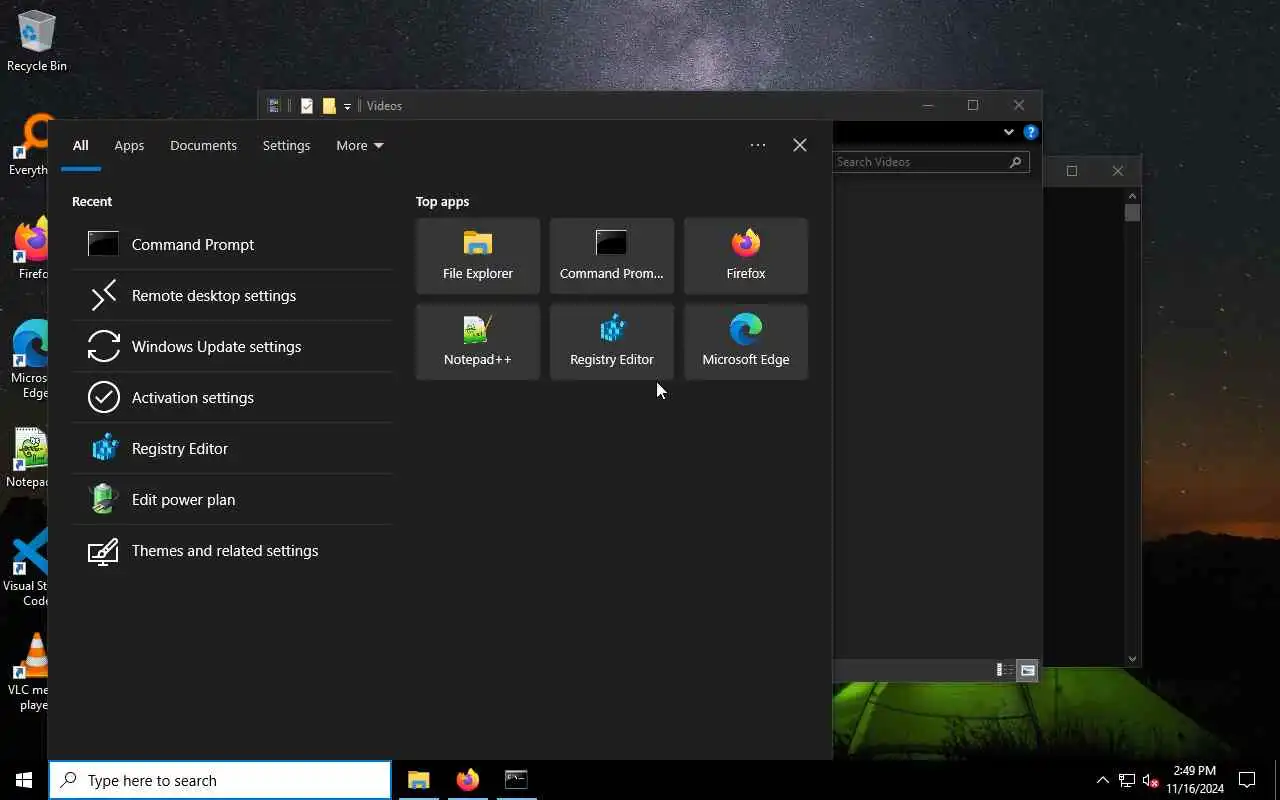Select the Settings search tab
Screen dimensions: 1280x800
tap(286, 146)
